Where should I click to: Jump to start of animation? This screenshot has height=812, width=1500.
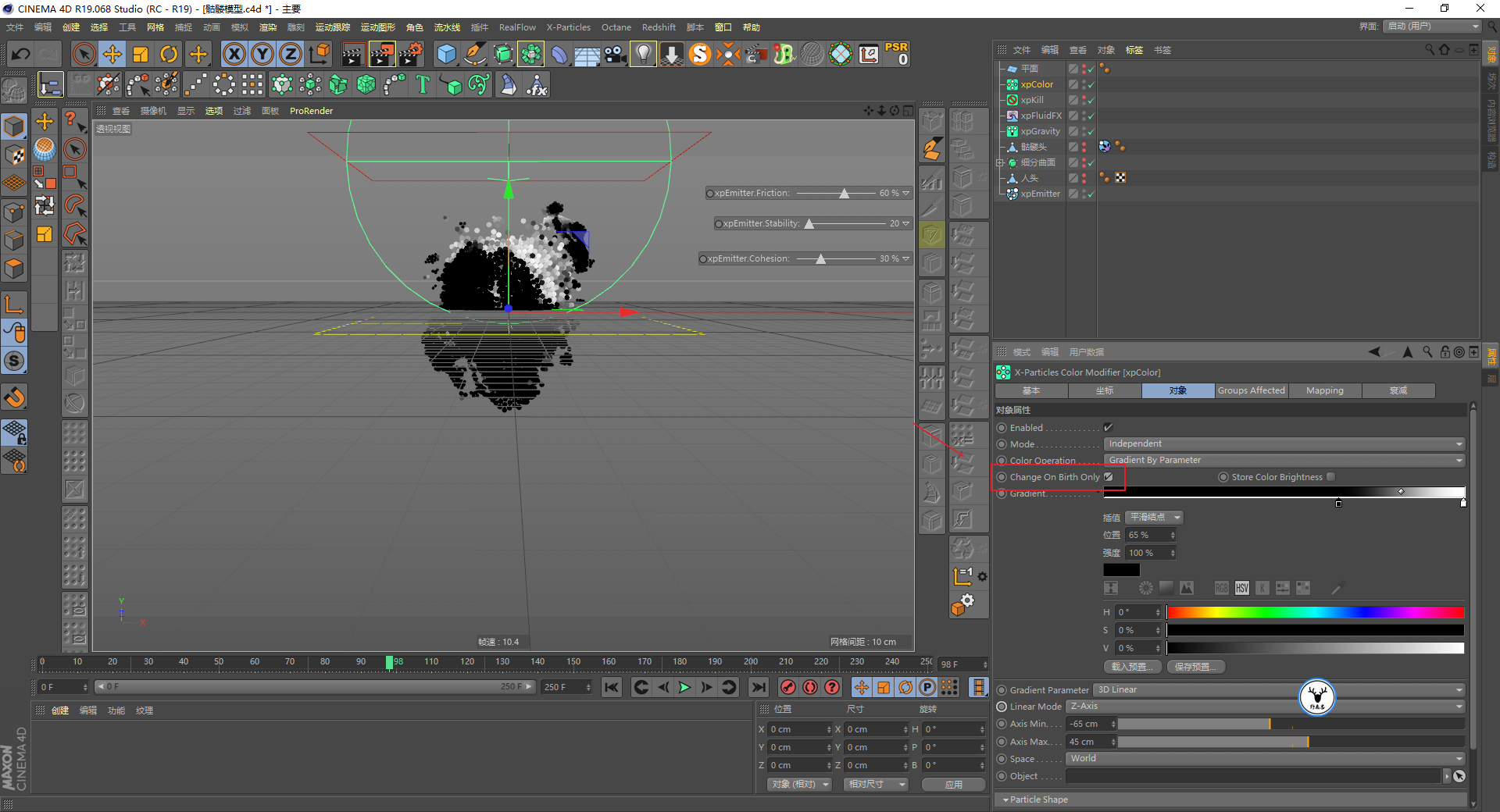point(612,687)
